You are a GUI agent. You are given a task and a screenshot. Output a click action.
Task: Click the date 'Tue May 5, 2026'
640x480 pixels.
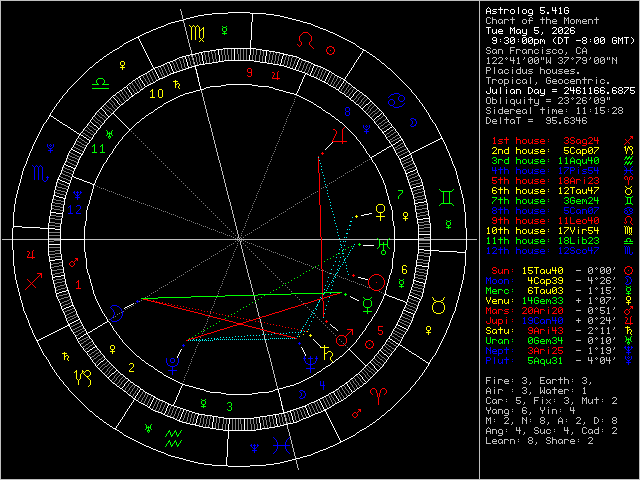530,31
